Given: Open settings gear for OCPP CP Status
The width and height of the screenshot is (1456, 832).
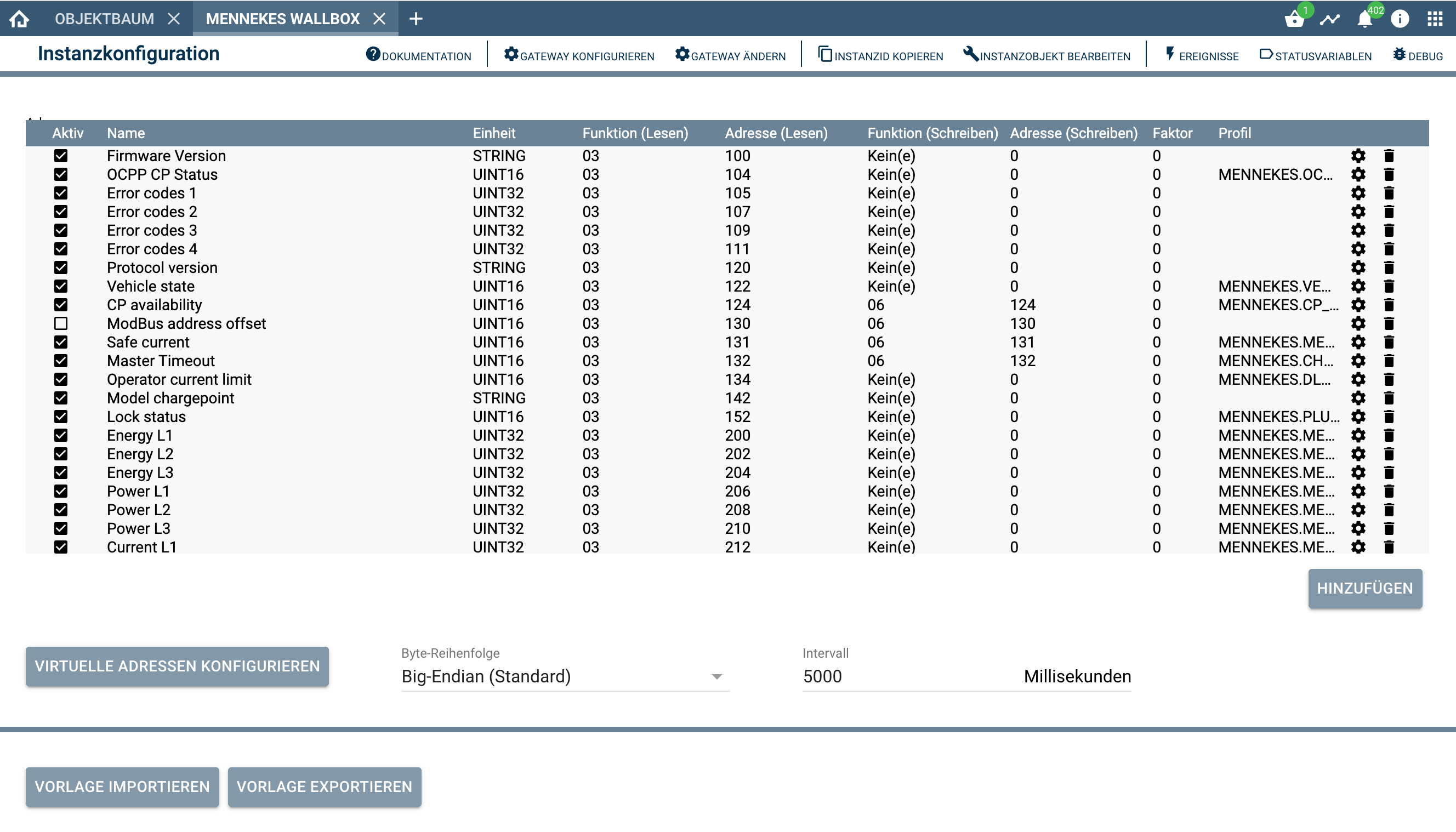Looking at the screenshot, I should pos(1358,174).
